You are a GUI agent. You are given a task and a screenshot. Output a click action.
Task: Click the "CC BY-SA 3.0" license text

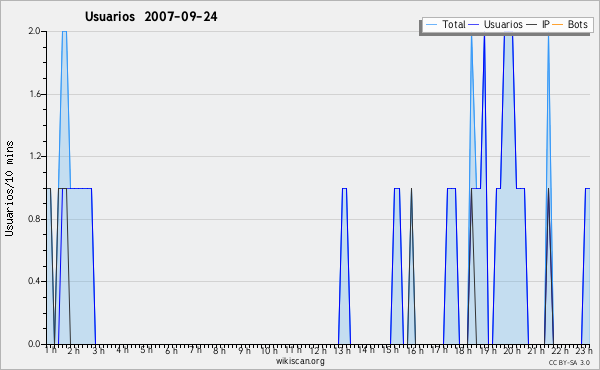click(569, 363)
